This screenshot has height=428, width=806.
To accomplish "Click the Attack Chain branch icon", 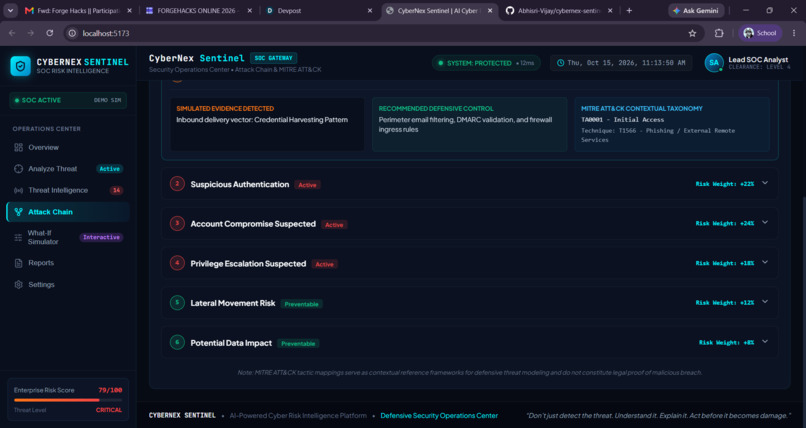I will point(19,212).
